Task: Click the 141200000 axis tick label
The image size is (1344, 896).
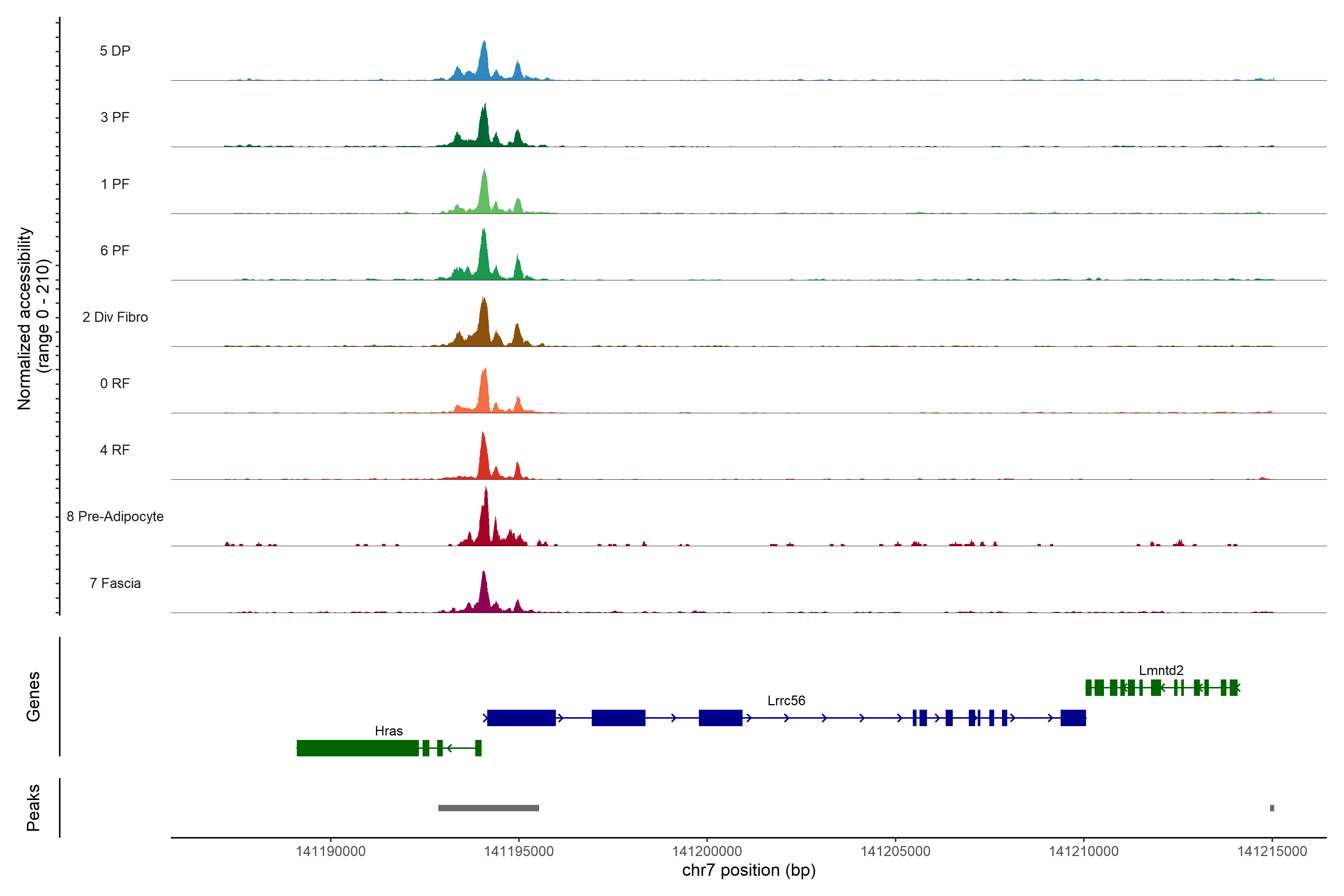Action: [x=707, y=851]
